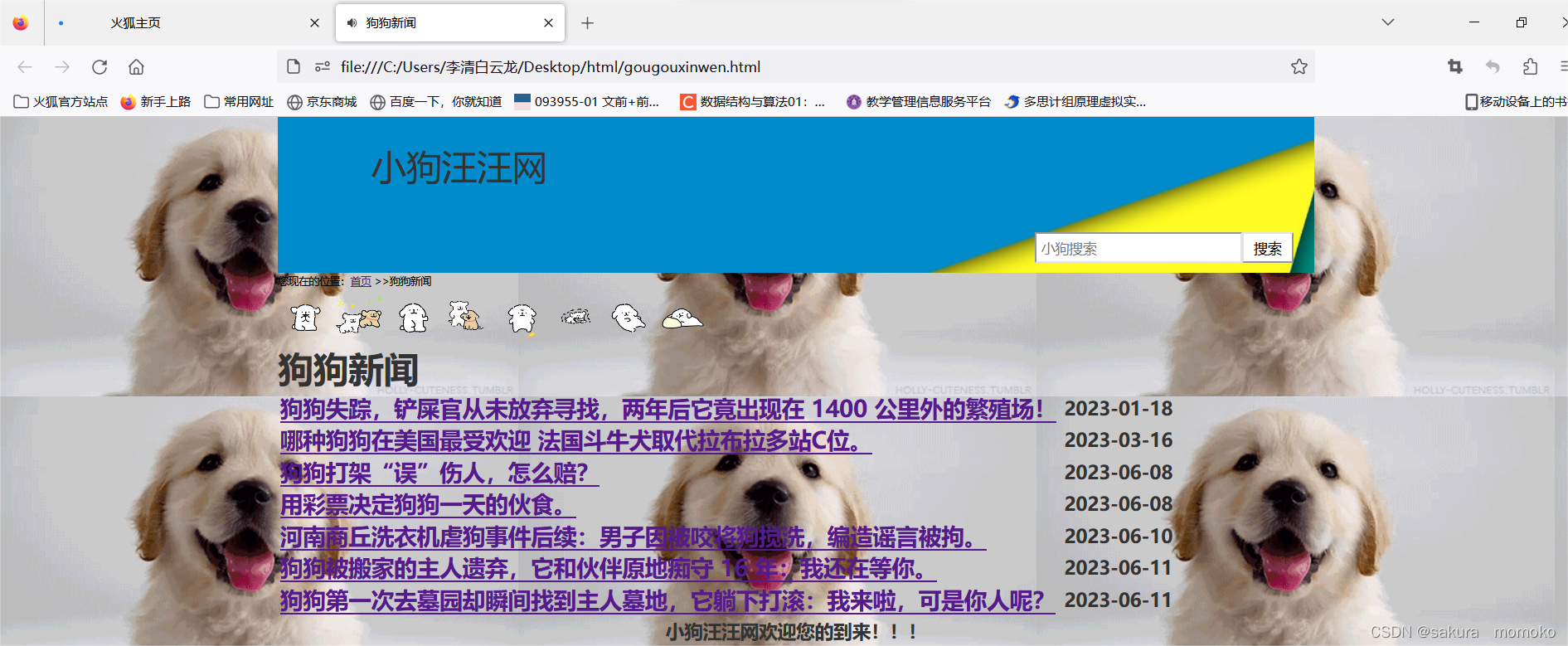1568x646 pixels.
Task: Open 京东商城 bookmark
Action: click(x=322, y=102)
